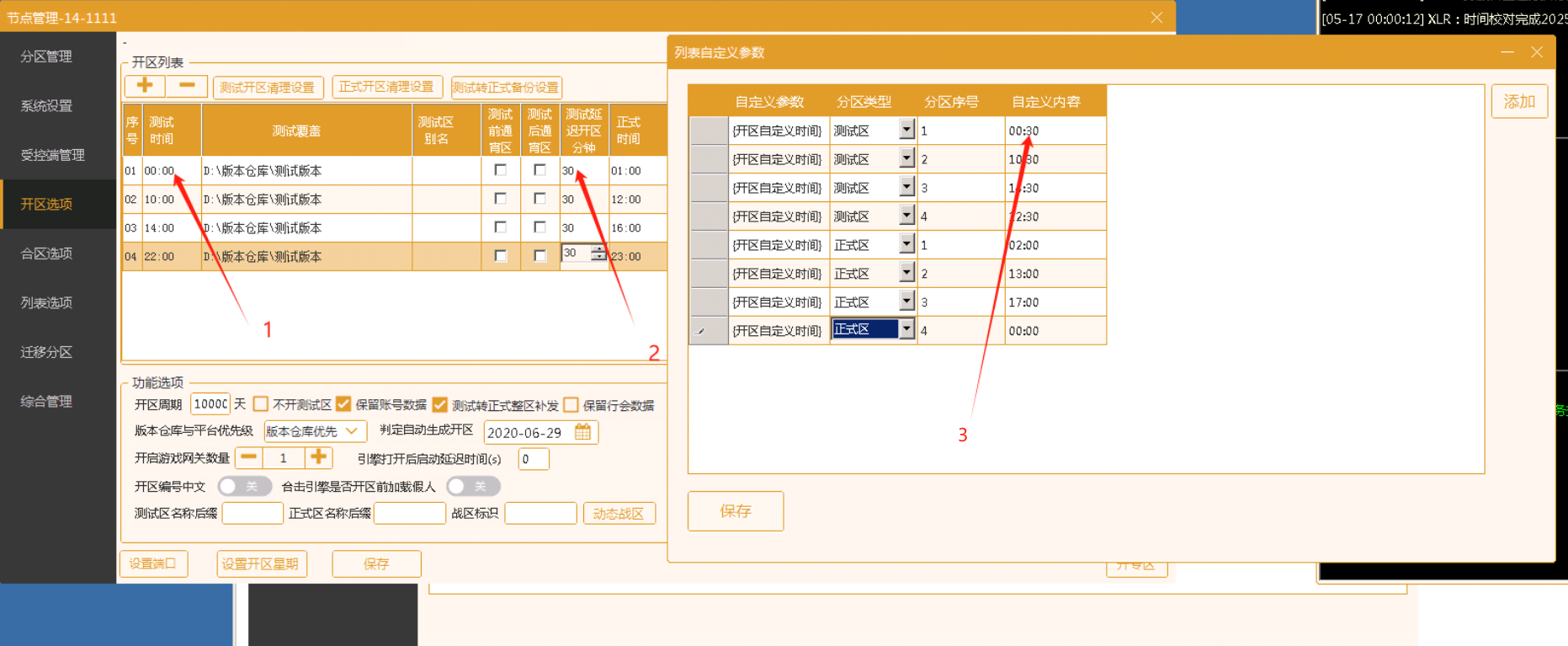
Task: Increase game gateway count with plus icon
Action: (318, 457)
